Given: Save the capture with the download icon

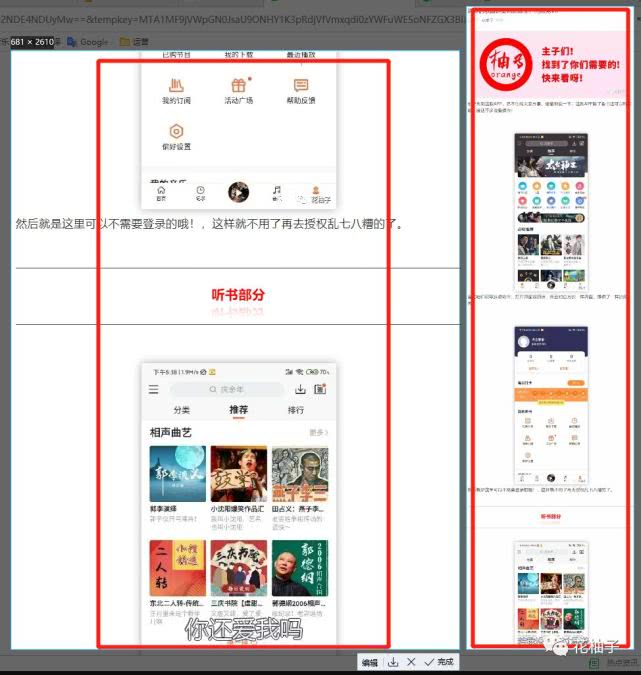Looking at the screenshot, I should point(393,663).
